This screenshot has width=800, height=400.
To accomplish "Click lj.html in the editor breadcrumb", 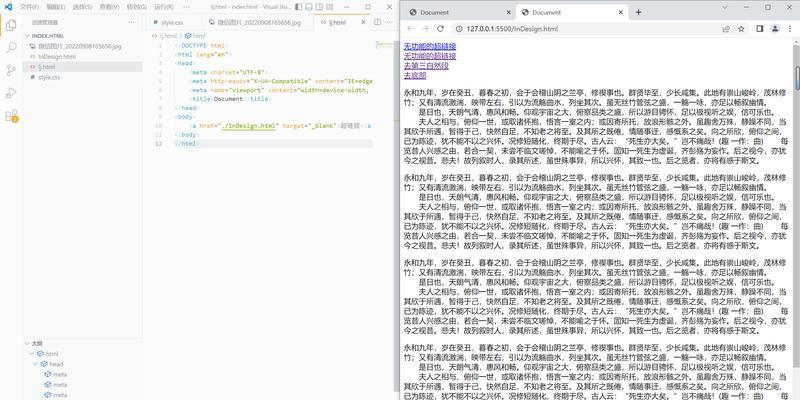I will (x=168, y=36).
